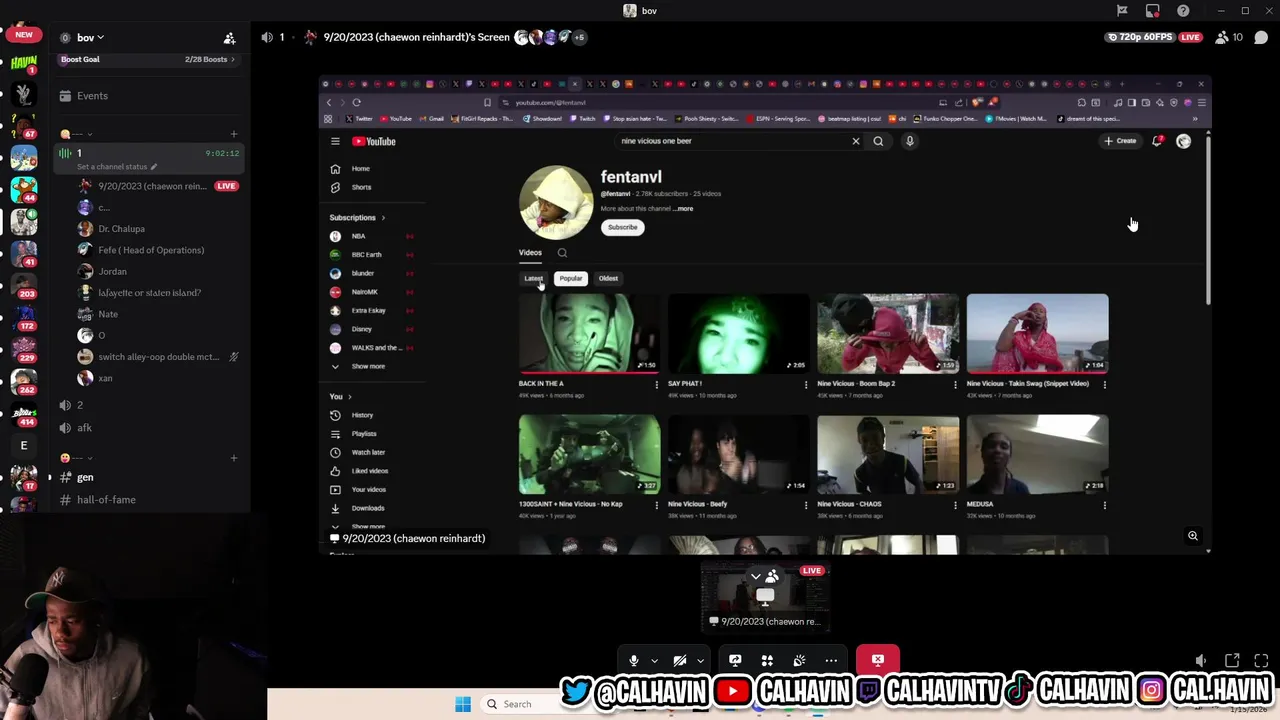Submit search with the magnifier icon
Viewport: 1280px width, 720px height.
point(878,141)
